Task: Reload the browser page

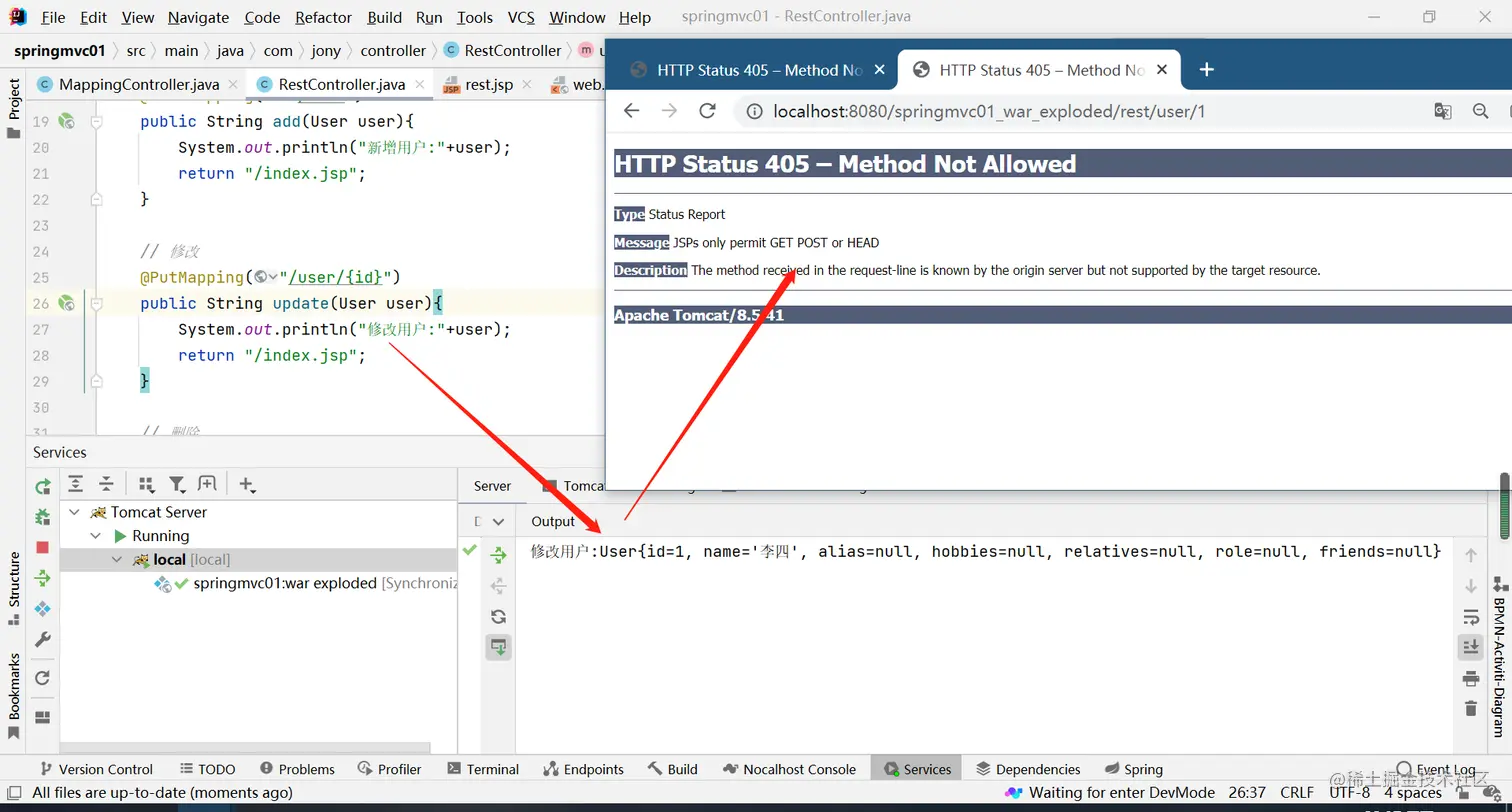Action: click(x=707, y=111)
